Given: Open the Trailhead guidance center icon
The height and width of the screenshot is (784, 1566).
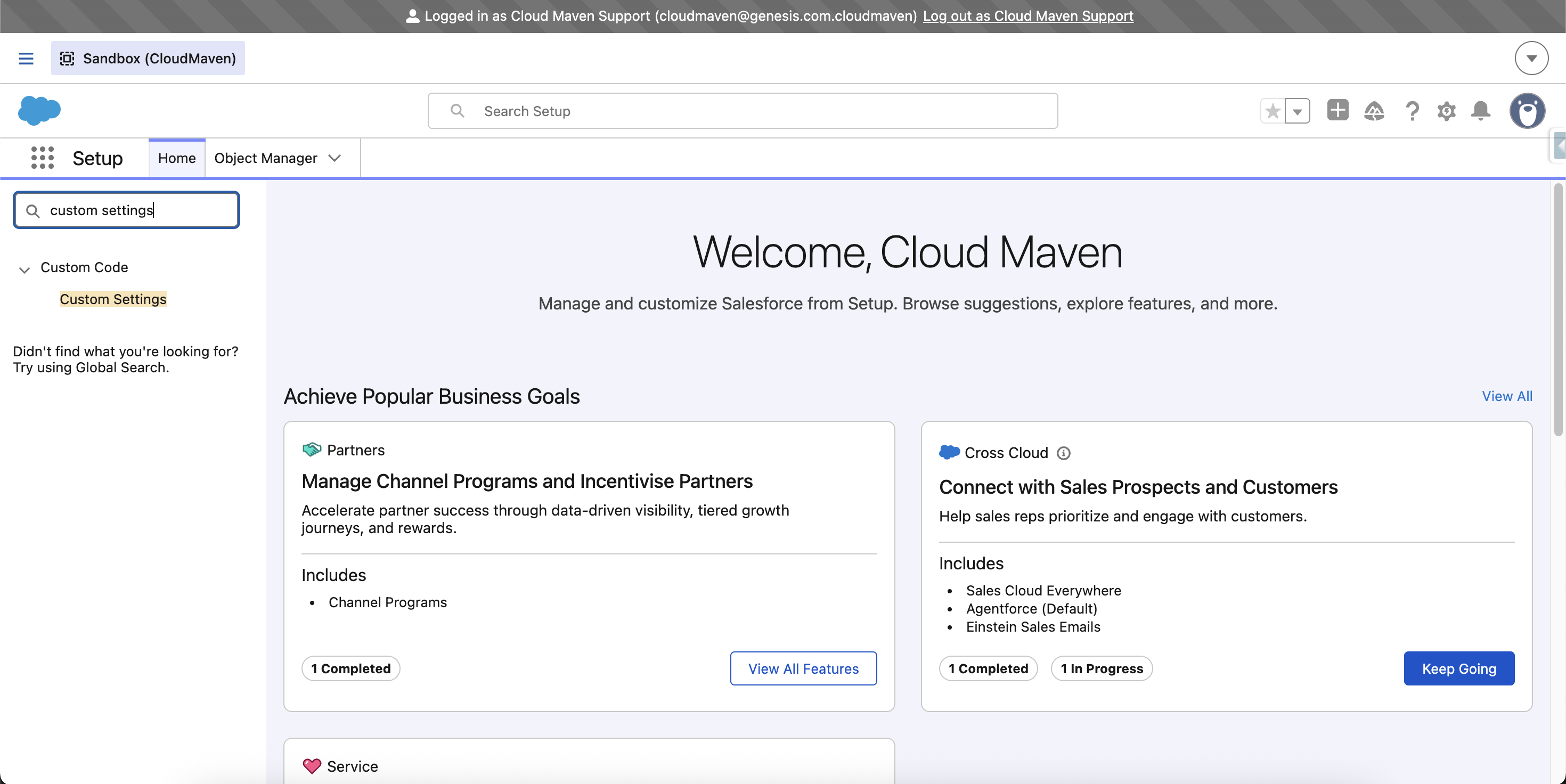Looking at the screenshot, I should point(1374,111).
